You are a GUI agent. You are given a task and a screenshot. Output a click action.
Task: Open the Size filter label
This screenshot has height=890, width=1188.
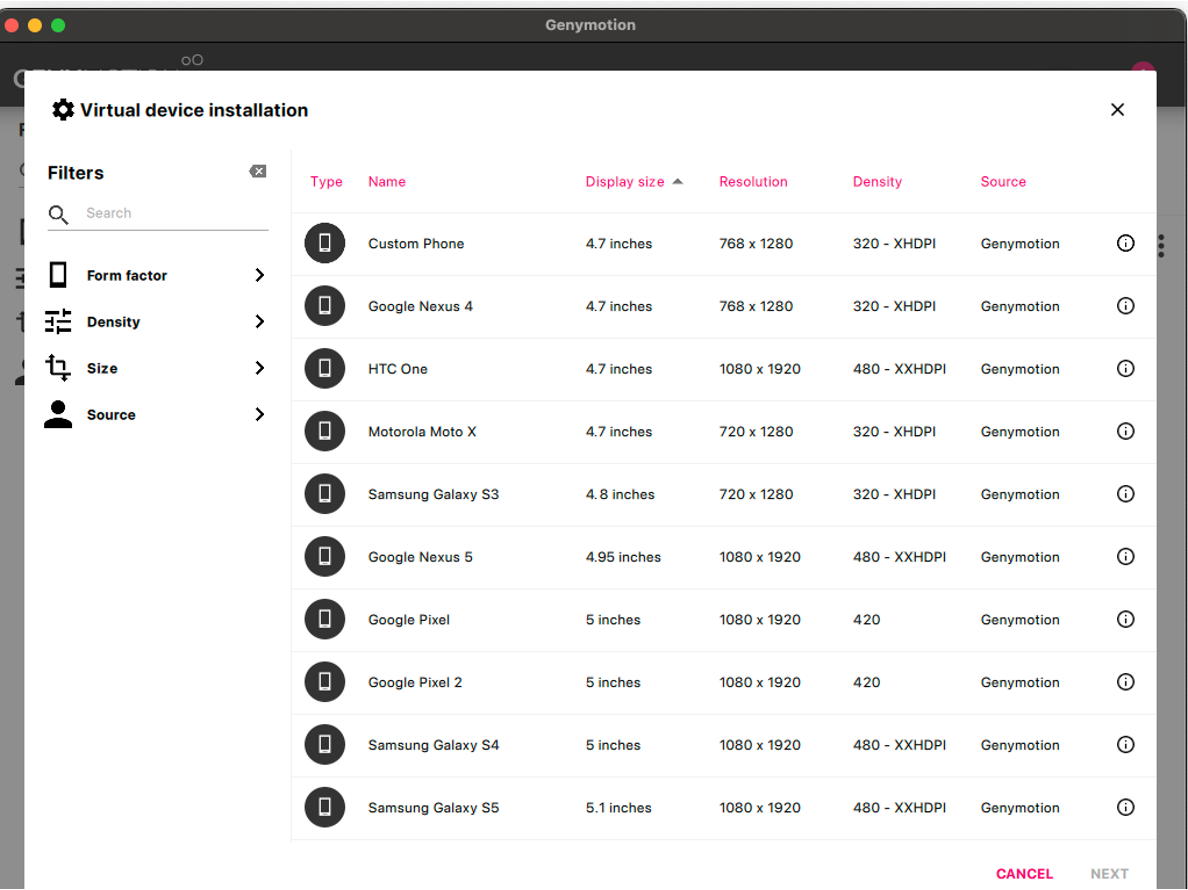[102, 368]
